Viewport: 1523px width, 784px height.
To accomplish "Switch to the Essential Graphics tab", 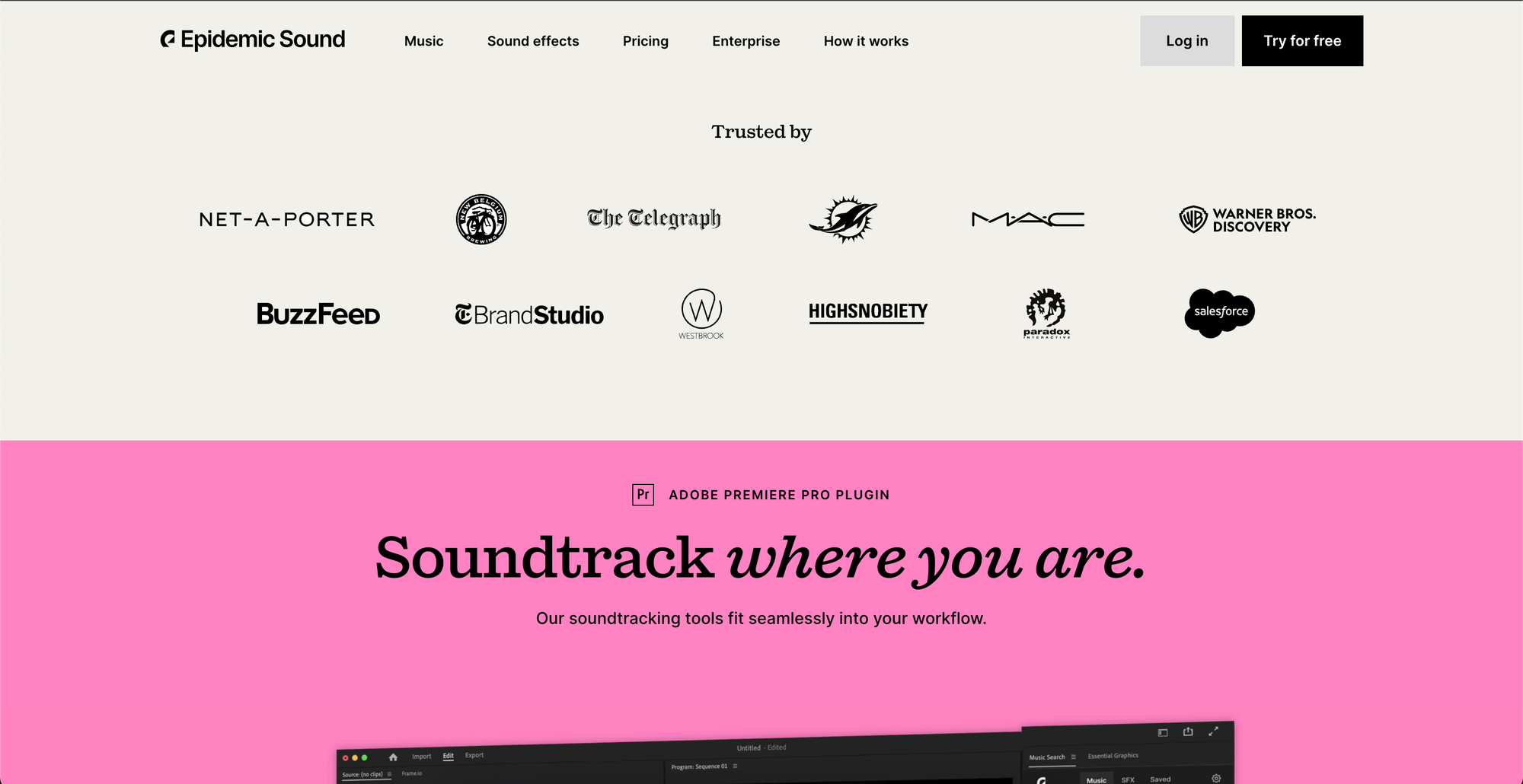I will click(x=1113, y=756).
